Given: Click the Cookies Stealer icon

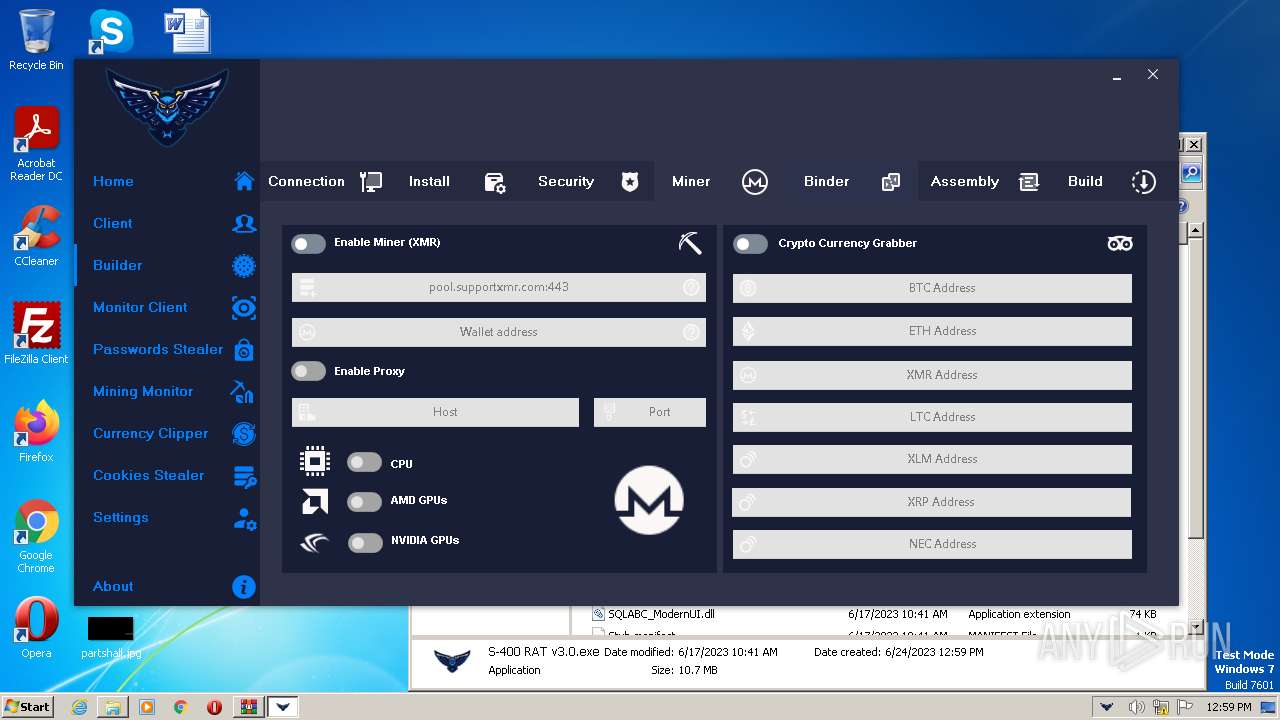Looking at the screenshot, I should click(x=244, y=476).
